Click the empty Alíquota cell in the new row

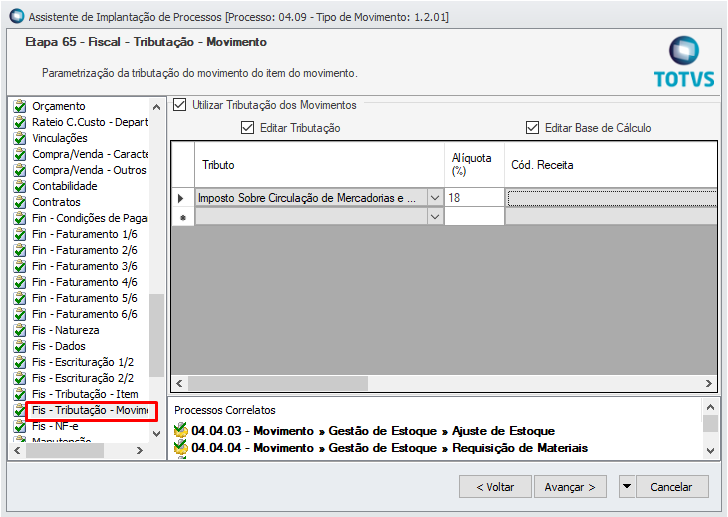pos(474,217)
